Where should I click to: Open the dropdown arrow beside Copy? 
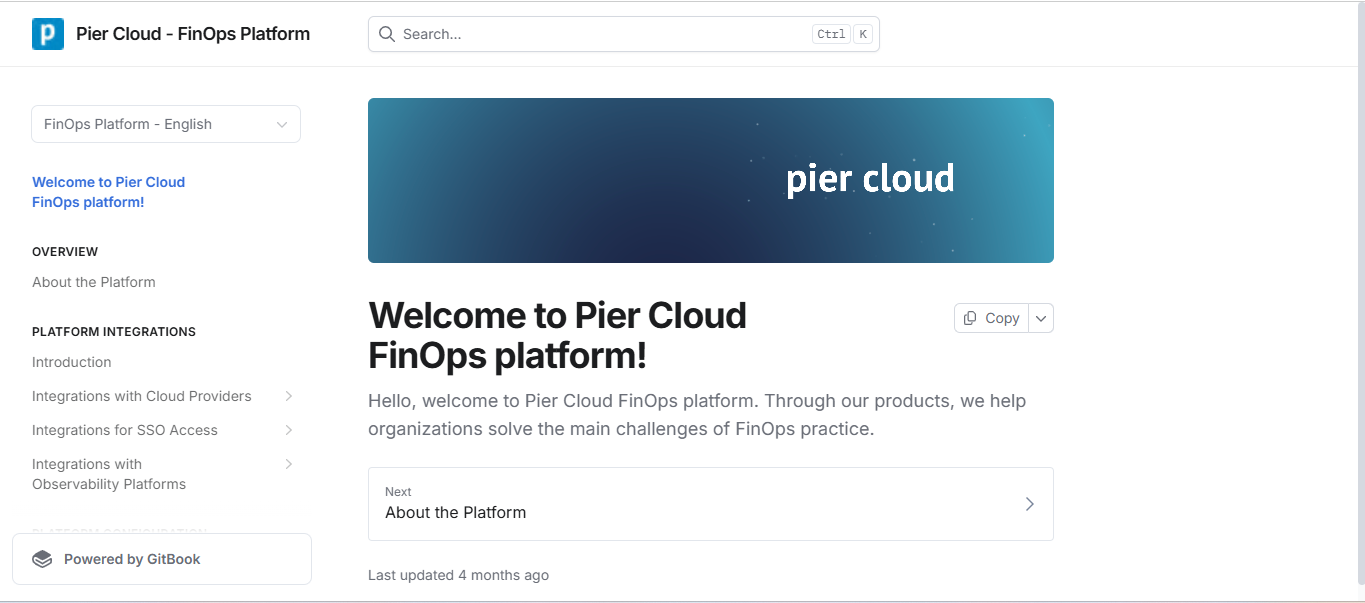1041,318
